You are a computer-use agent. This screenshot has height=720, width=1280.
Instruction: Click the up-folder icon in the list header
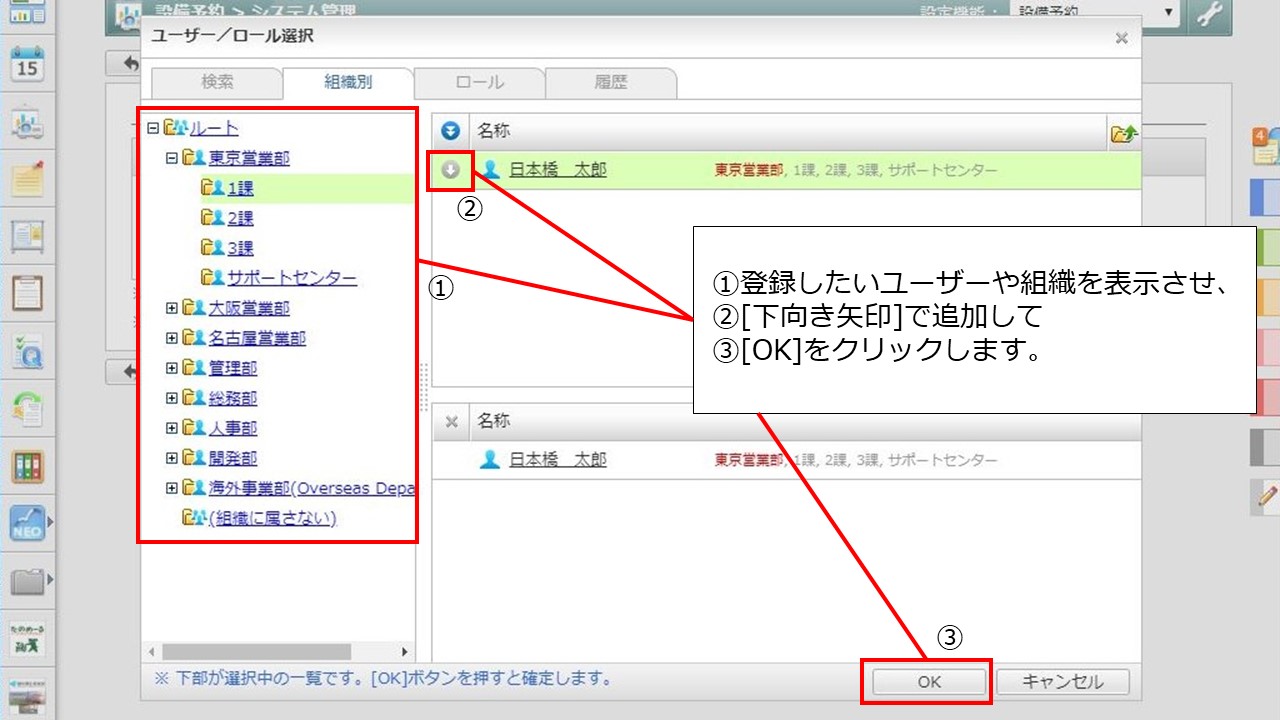1124,133
